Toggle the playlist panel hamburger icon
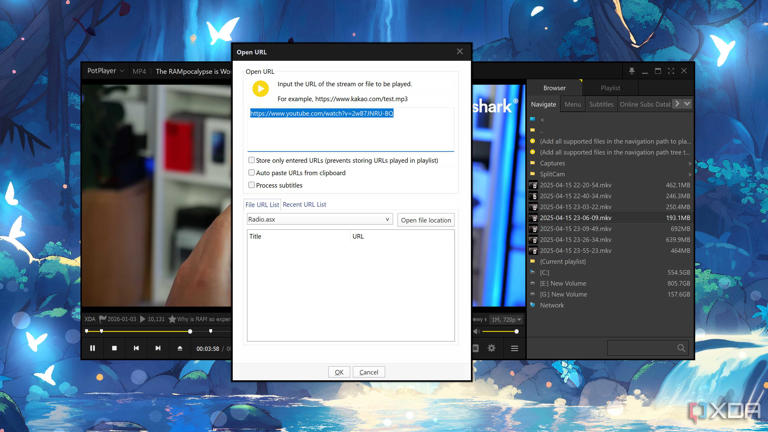This screenshot has height=432, width=768. tap(514, 348)
